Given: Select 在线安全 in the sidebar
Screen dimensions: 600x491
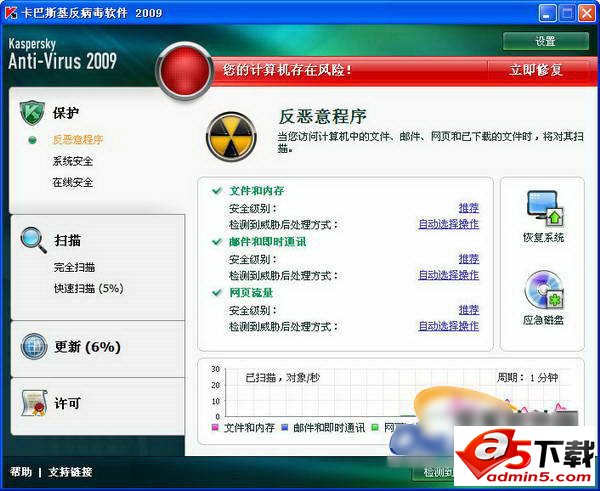Looking at the screenshot, I should (73, 182).
